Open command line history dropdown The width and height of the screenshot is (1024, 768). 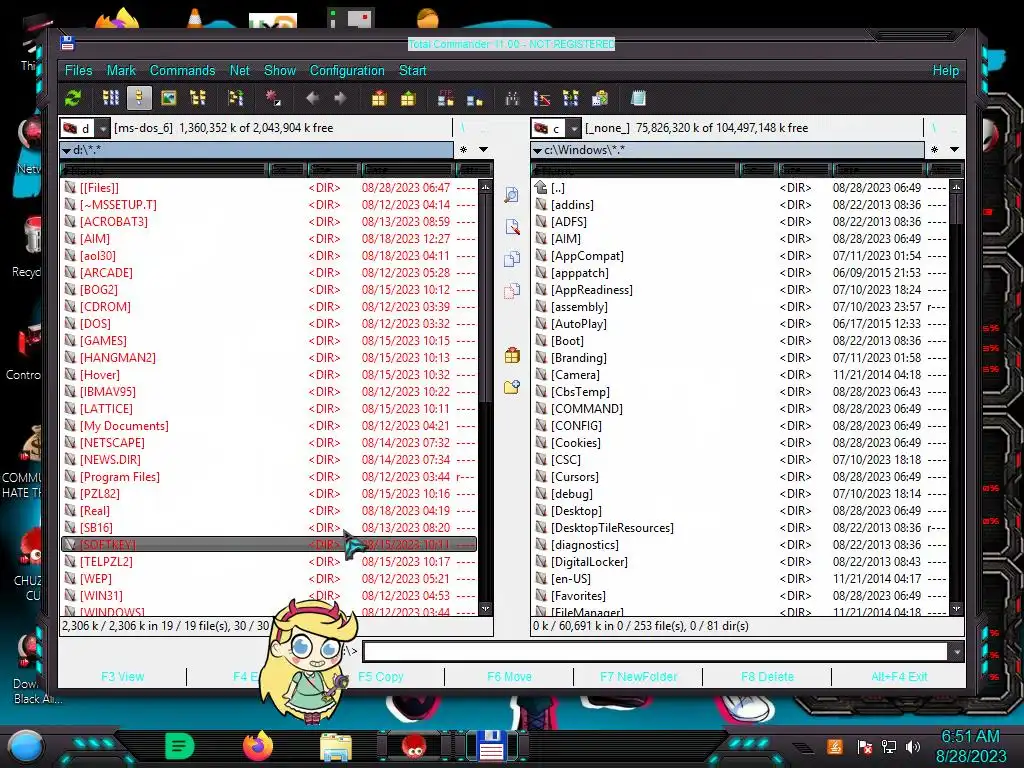point(956,651)
